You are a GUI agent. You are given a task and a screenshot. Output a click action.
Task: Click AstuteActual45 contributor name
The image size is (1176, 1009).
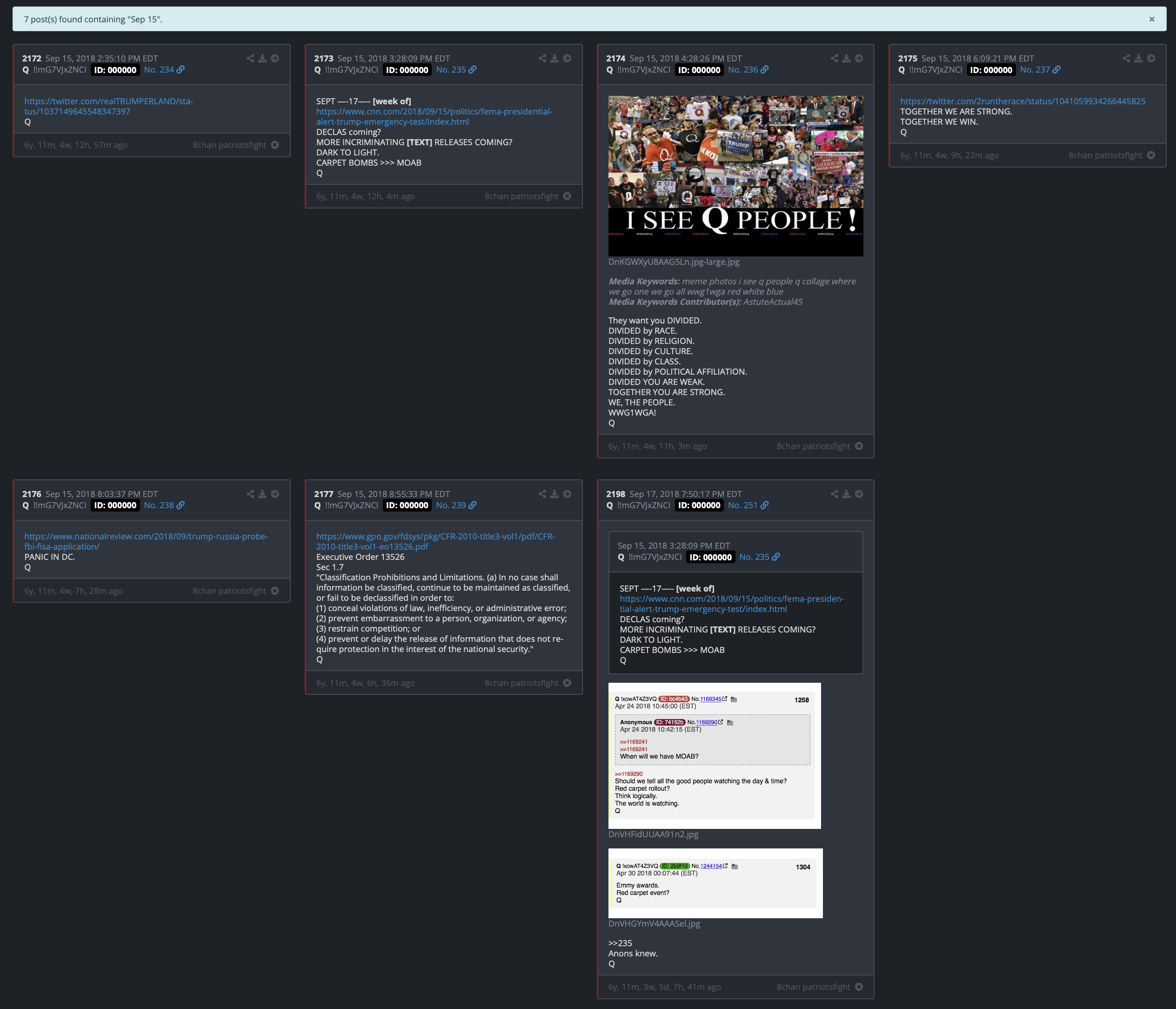[x=773, y=302]
